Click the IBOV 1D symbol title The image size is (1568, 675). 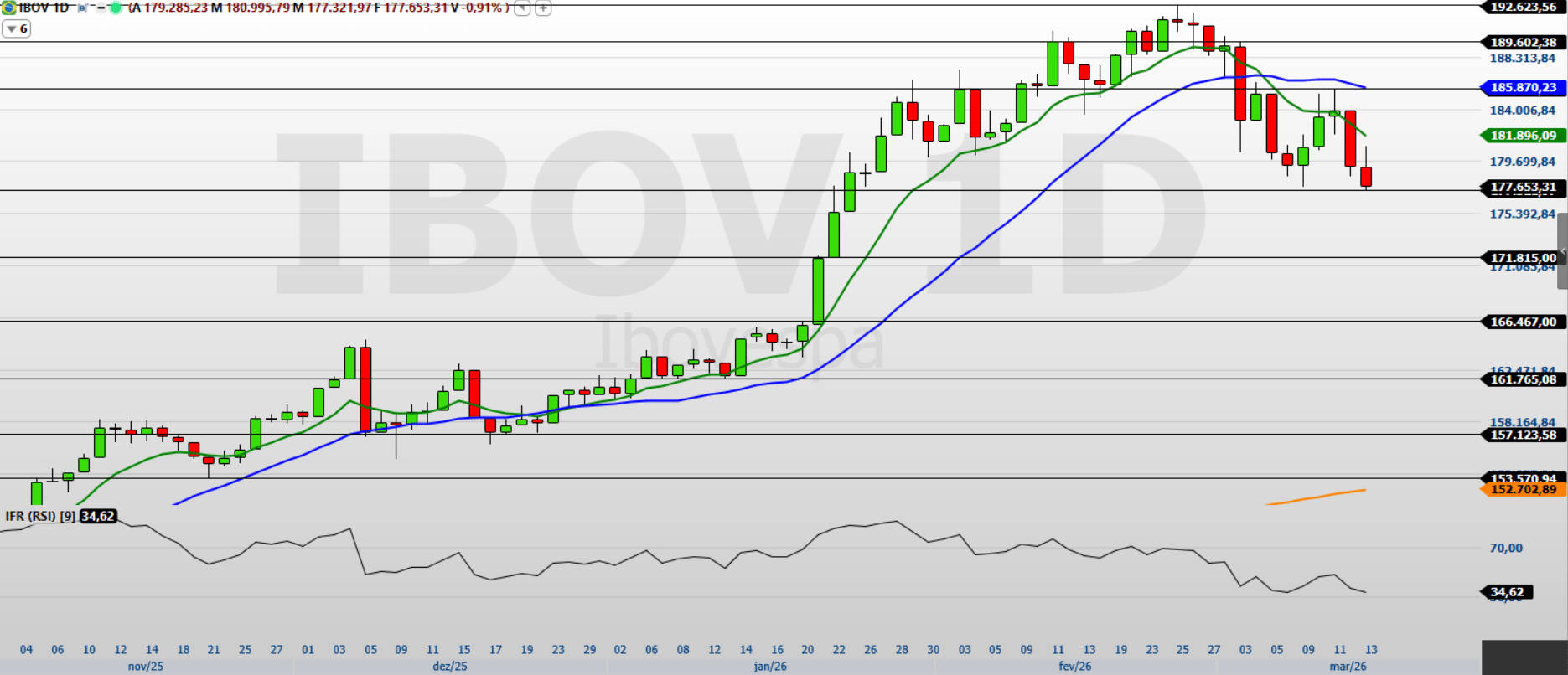pyautogui.click(x=44, y=8)
